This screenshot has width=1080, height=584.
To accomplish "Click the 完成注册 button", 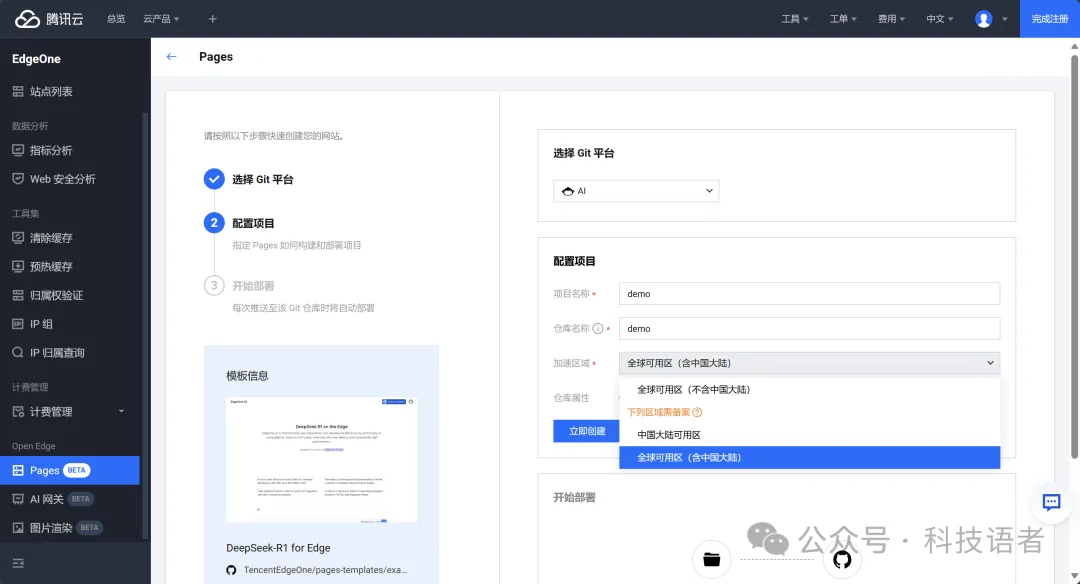I will 1050,19.
